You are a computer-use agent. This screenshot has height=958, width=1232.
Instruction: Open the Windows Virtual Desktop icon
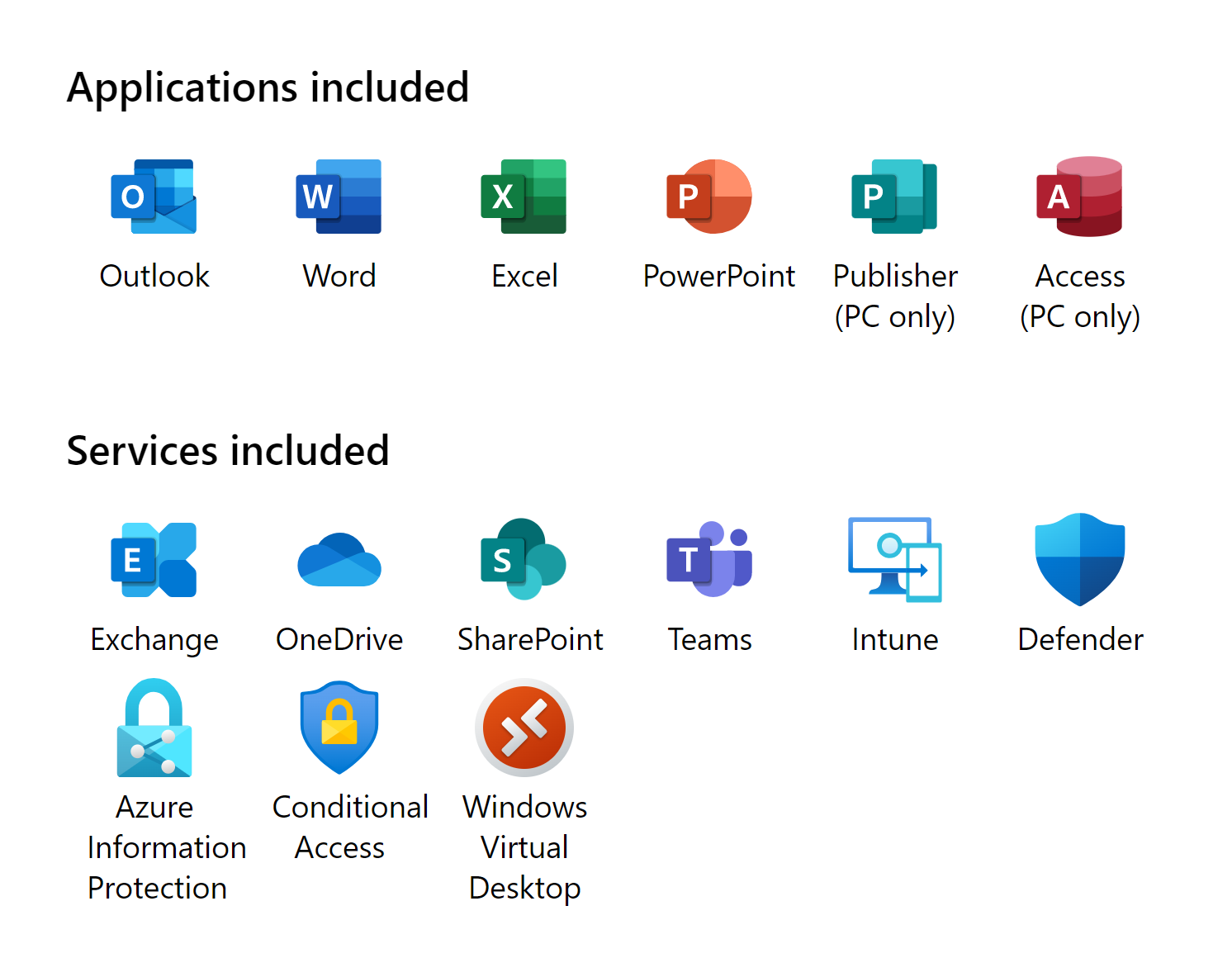[524, 728]
